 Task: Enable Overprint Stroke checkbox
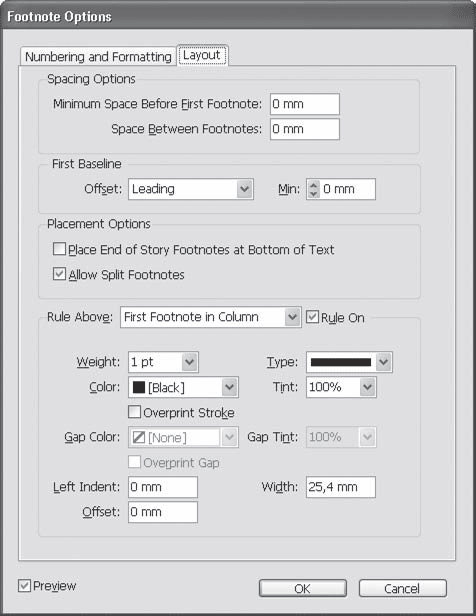point(135,412)
